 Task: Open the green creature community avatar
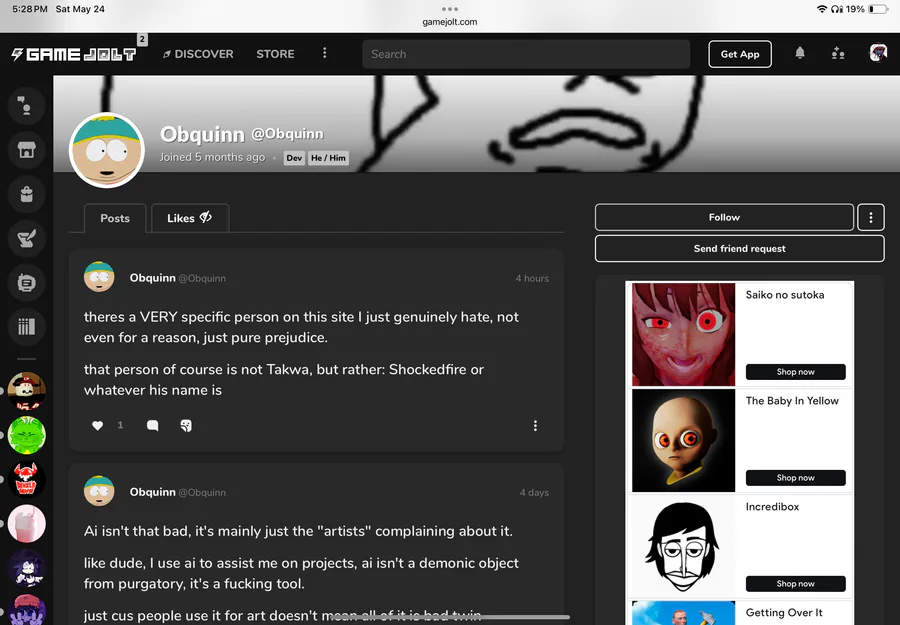pos(26,435)
